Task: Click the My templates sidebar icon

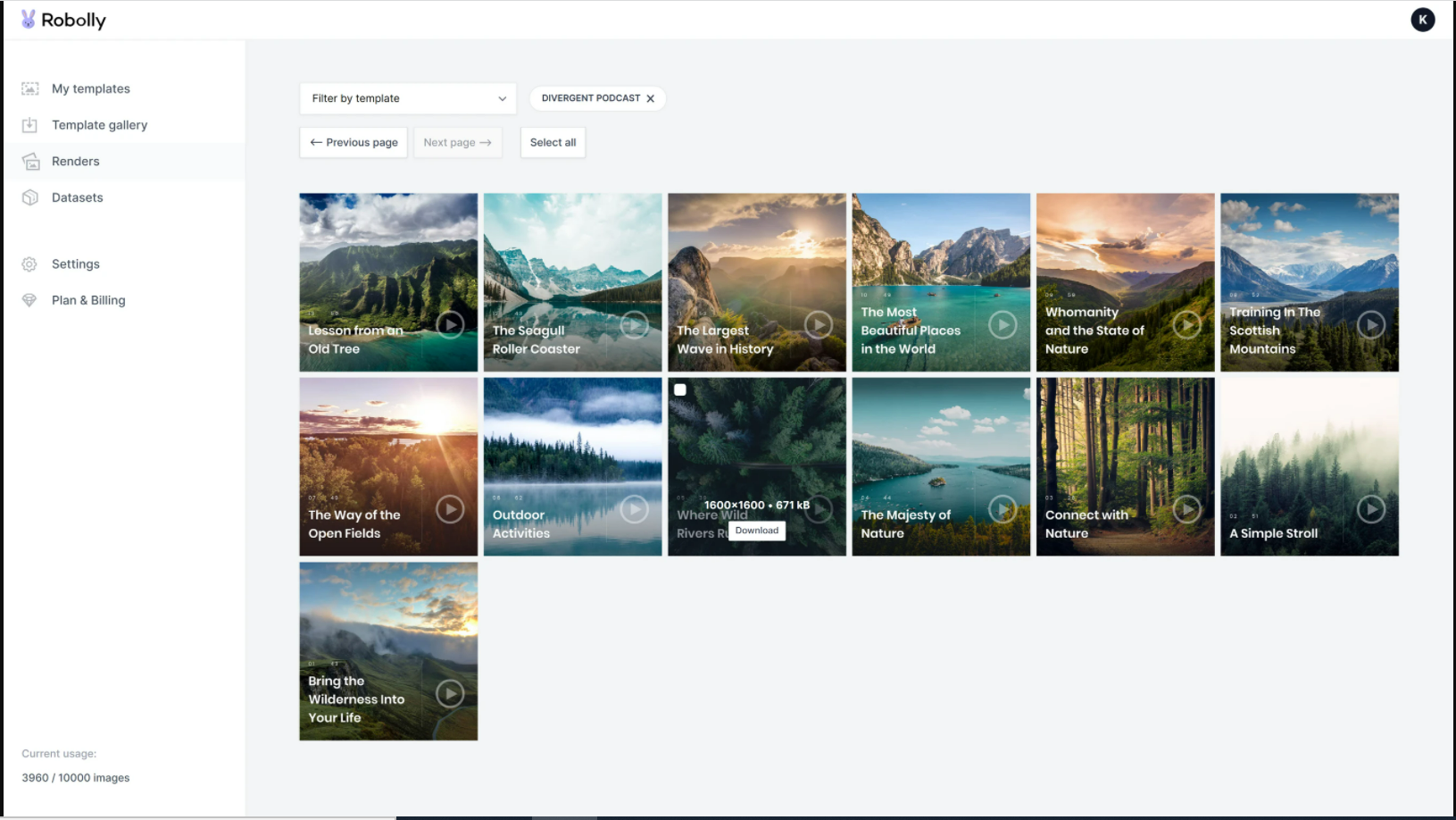Action: coord(30,88)
